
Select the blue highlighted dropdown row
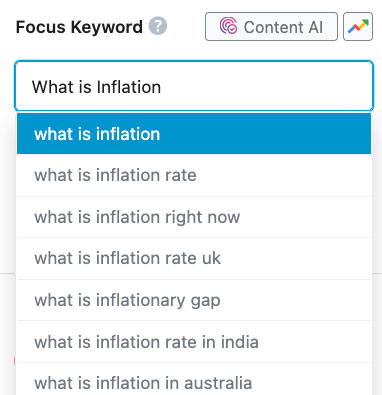click(194, 134)
